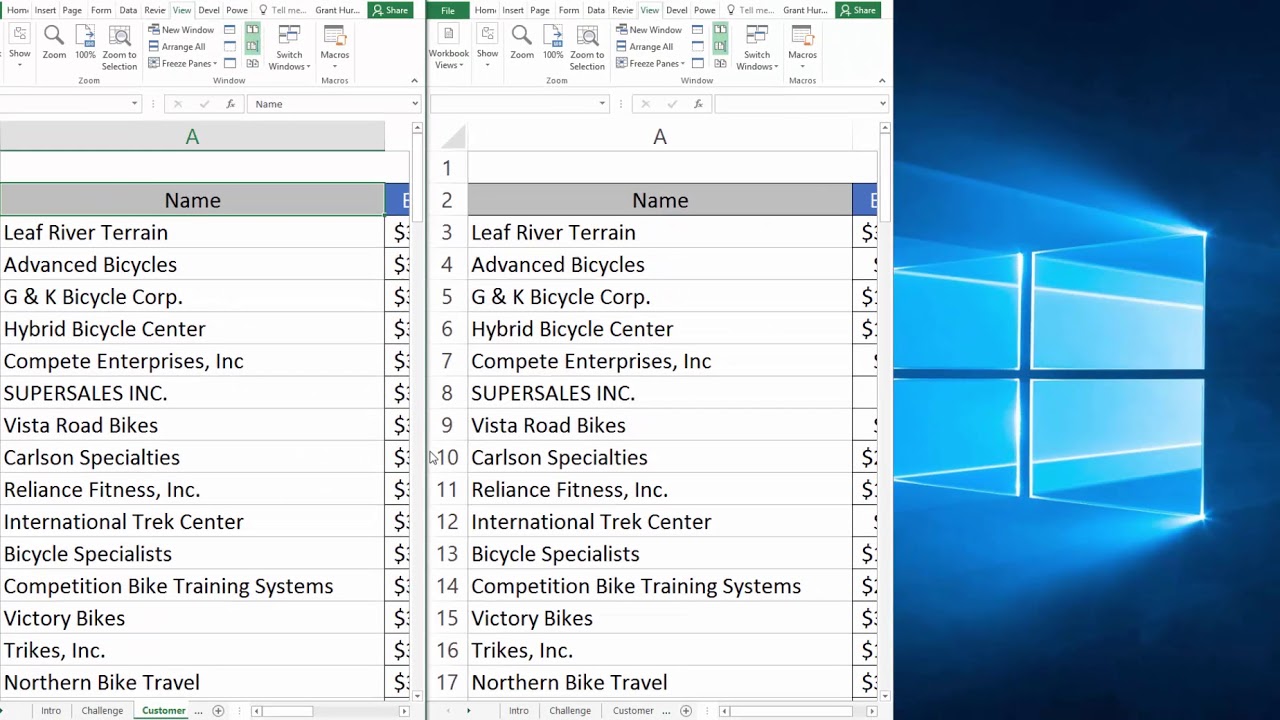This screenshot has width=1280, height=720.
Task: Click Zoom to Selection in left window
Action: click(119, 47)
